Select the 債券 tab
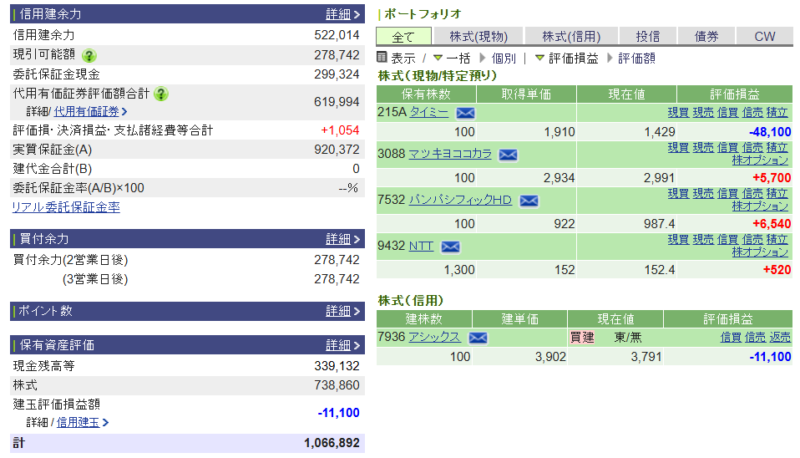Viewport: 800px width, 458px height. pyautogui.click(x=706, y=37)
